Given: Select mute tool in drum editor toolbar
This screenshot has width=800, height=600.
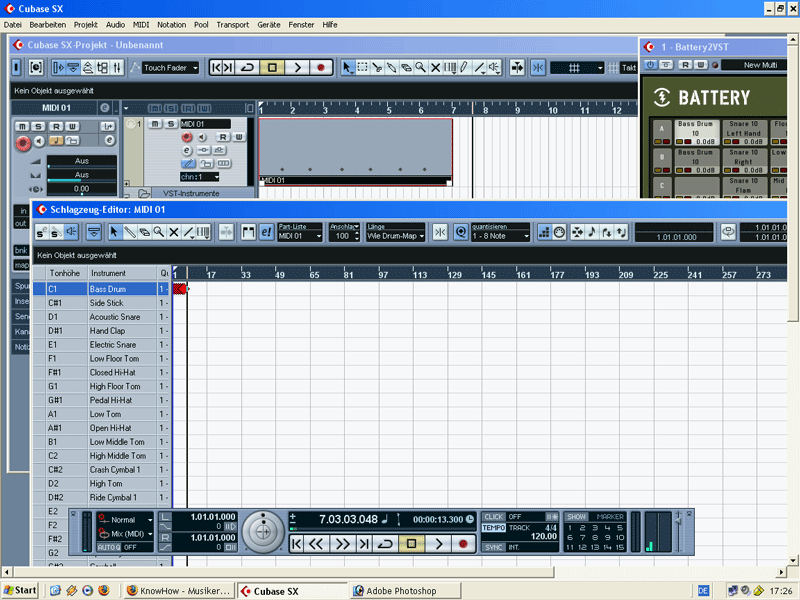Looking at the screenshot, I should 174,233.
